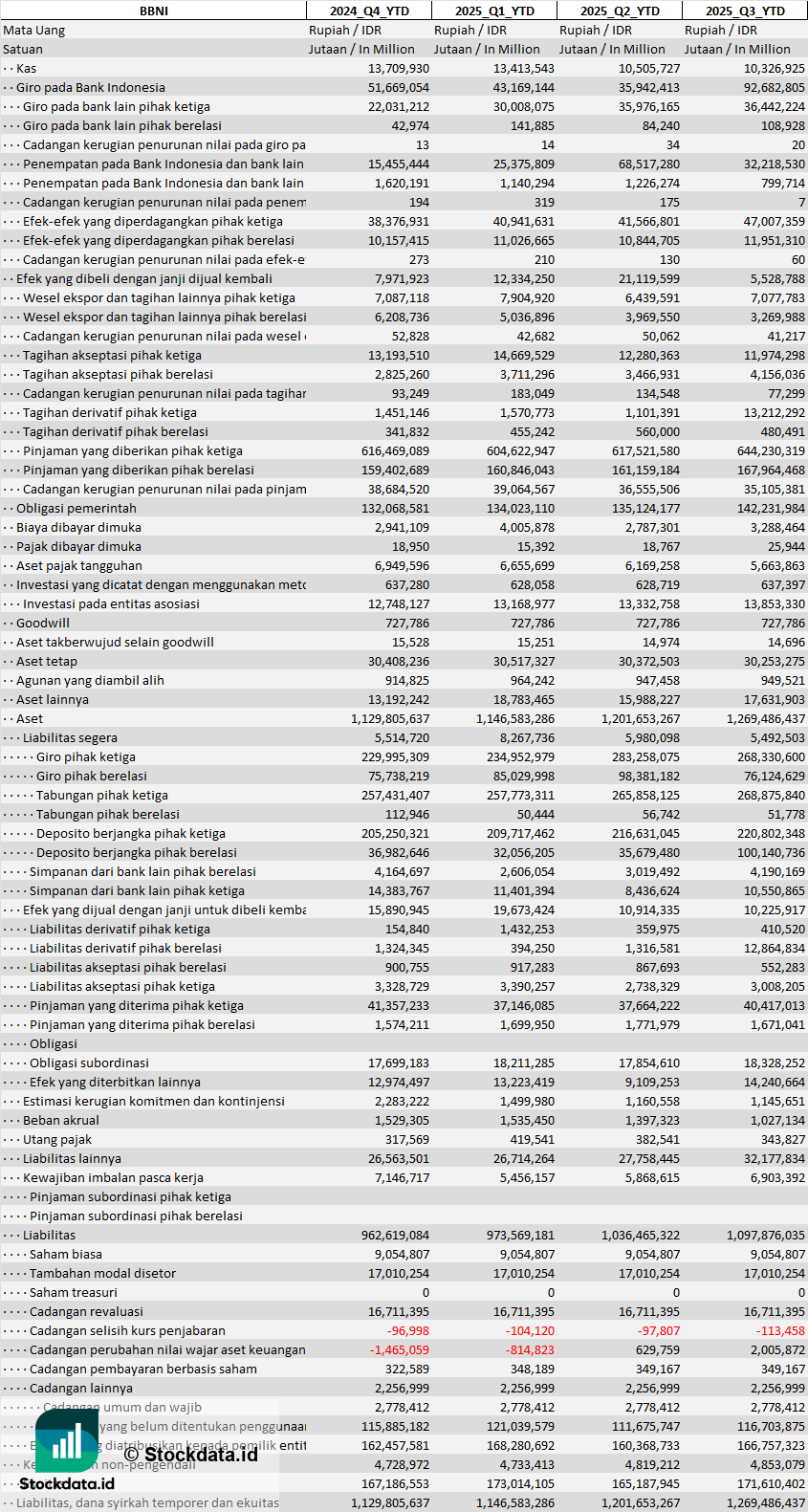Click Aset pajak tangguhan label
Image resolution: width=808 pixels, height=1512 pixels.
coord(79,565)
